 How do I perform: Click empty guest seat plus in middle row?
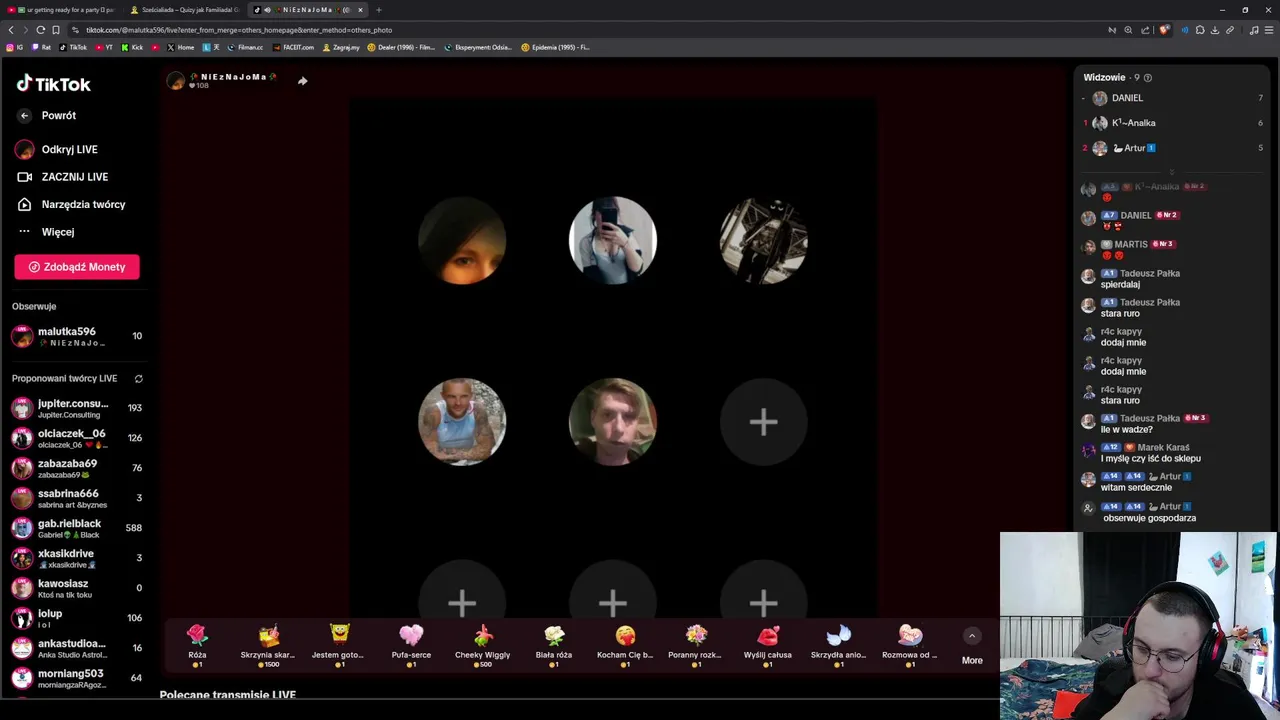[763, 422]
